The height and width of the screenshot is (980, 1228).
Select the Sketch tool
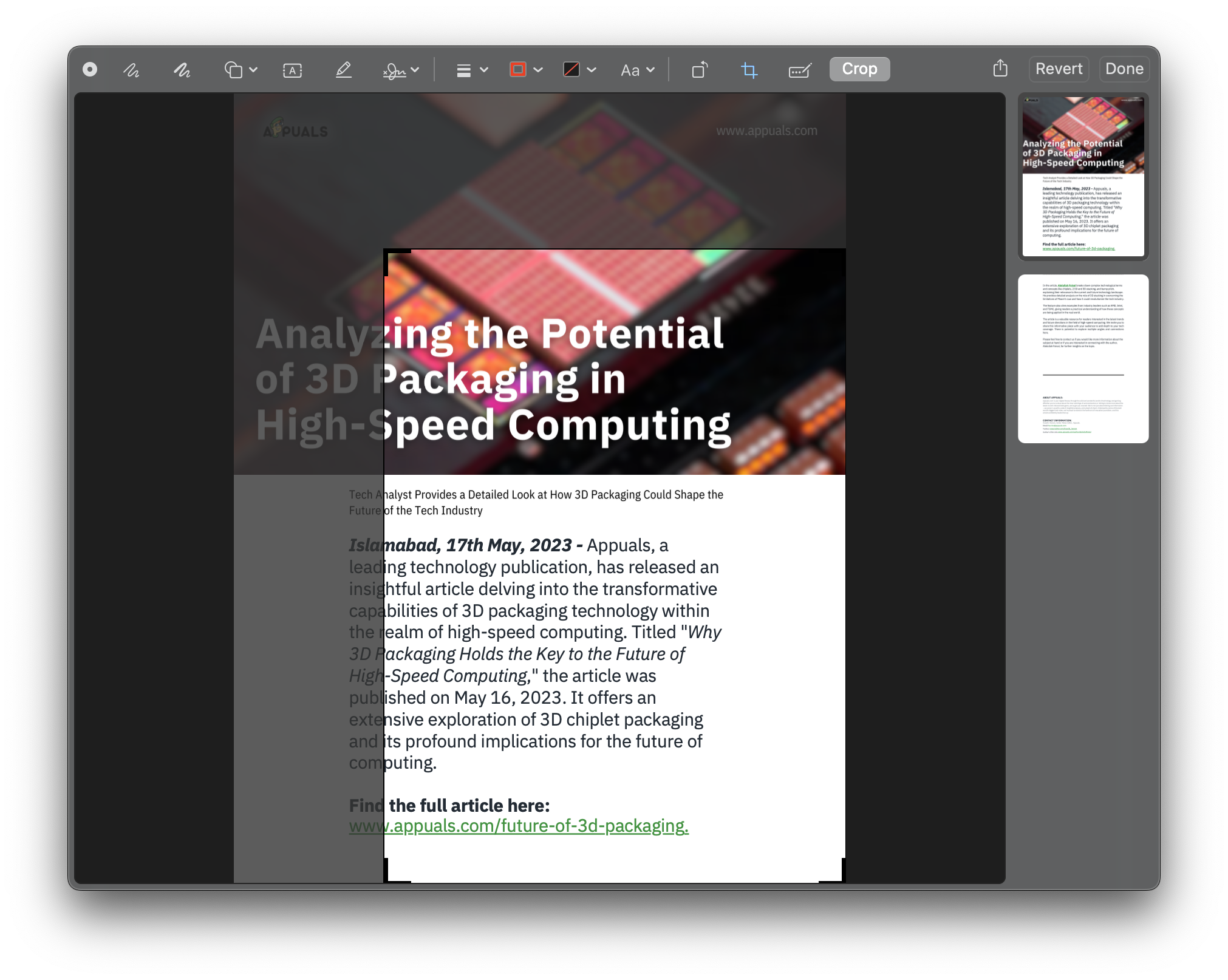click(x=131, y=69)
